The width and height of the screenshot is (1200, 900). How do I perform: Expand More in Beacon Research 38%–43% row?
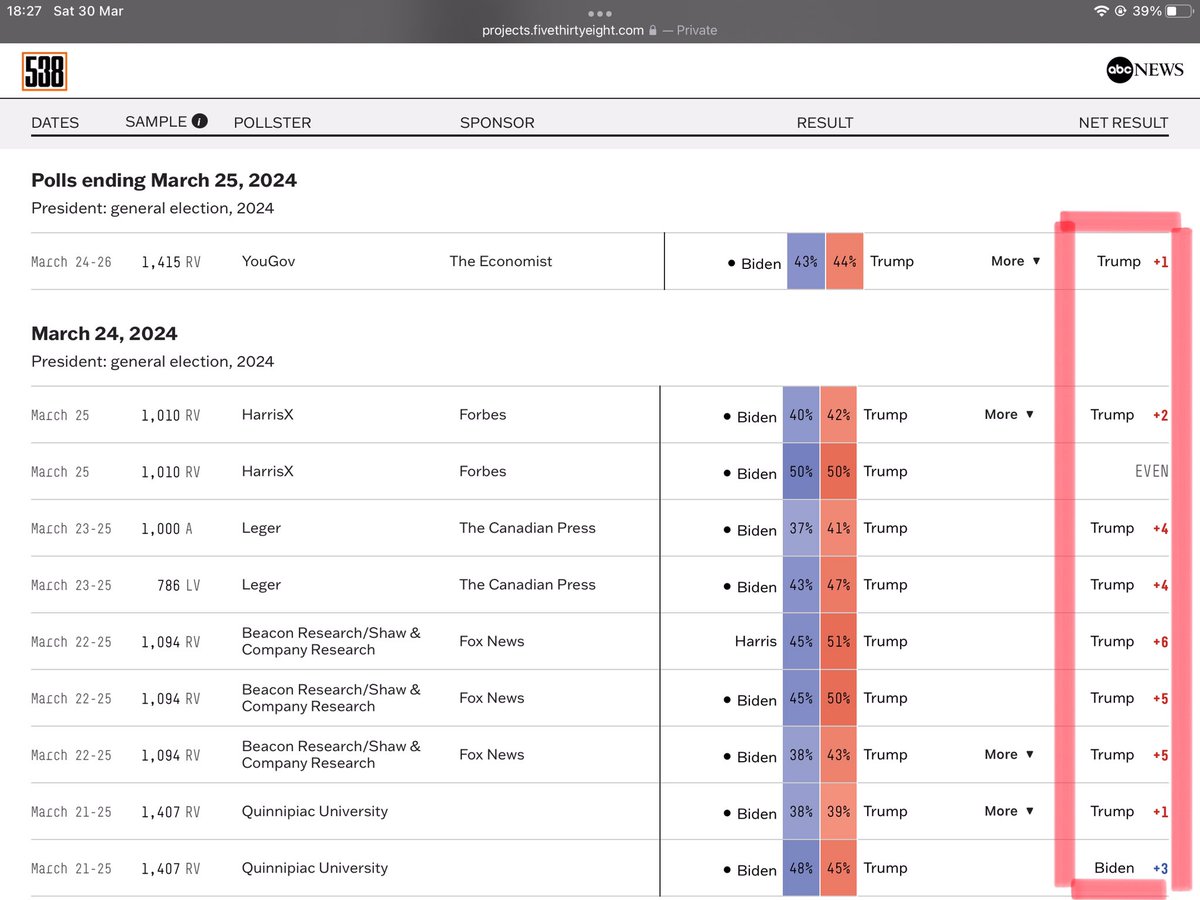point(1009,754)
